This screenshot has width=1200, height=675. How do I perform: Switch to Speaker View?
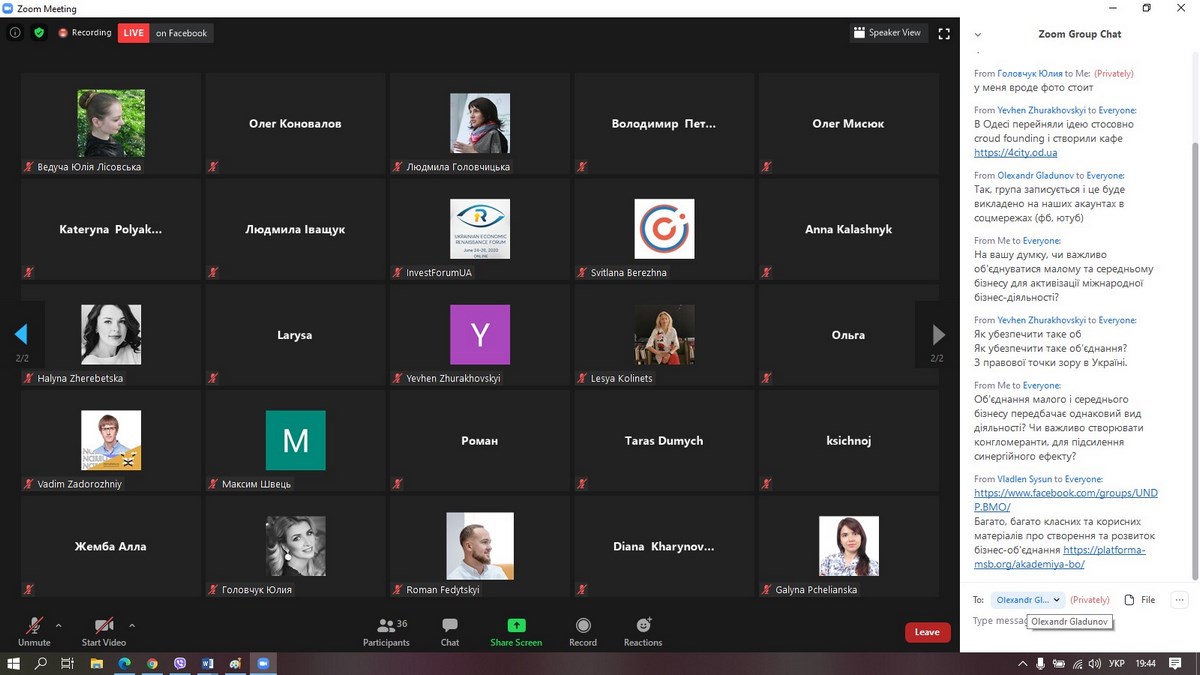[887, 33]
